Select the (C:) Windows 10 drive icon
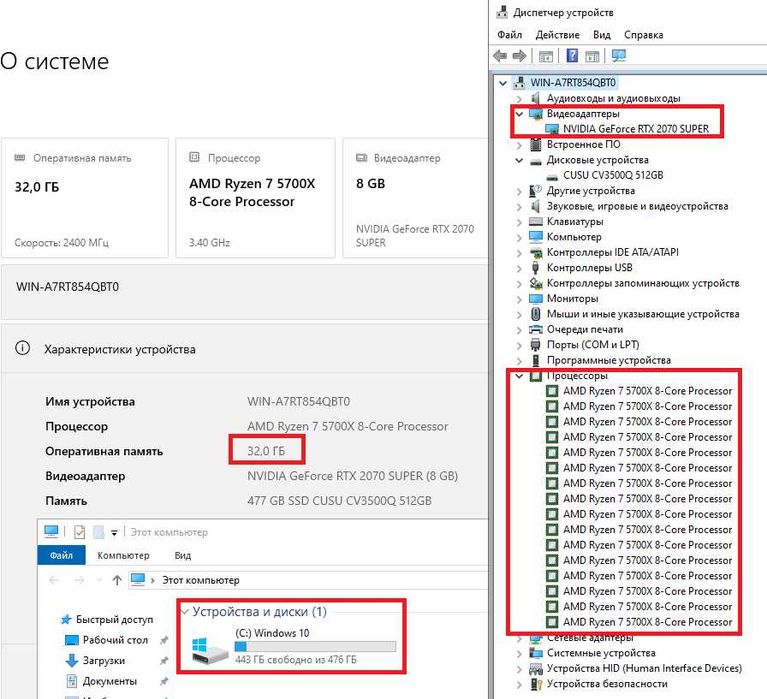This screenshot has width=767, height=699. (x=209, y=649)
